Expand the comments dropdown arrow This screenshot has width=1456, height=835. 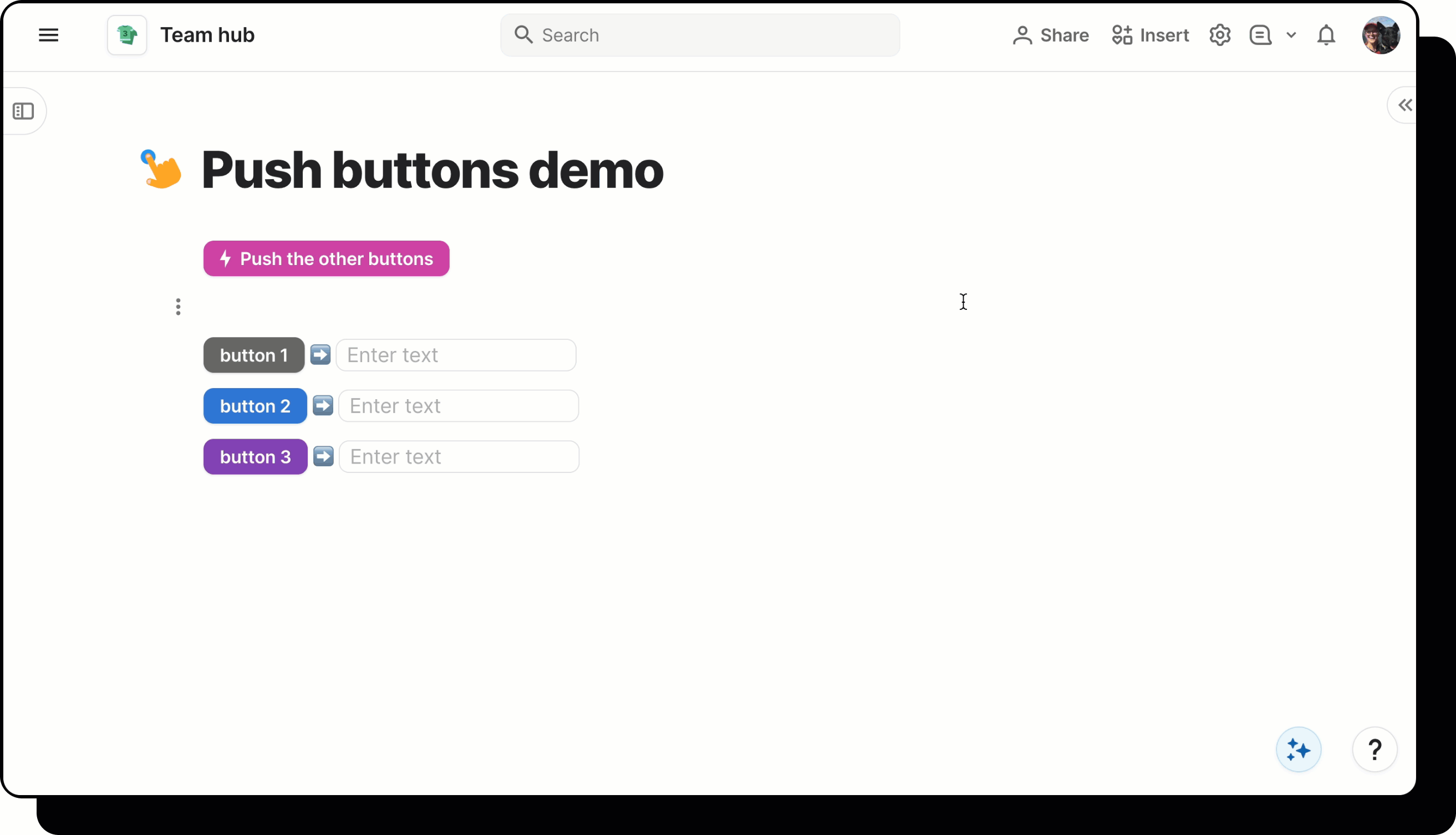(1291, 35)
